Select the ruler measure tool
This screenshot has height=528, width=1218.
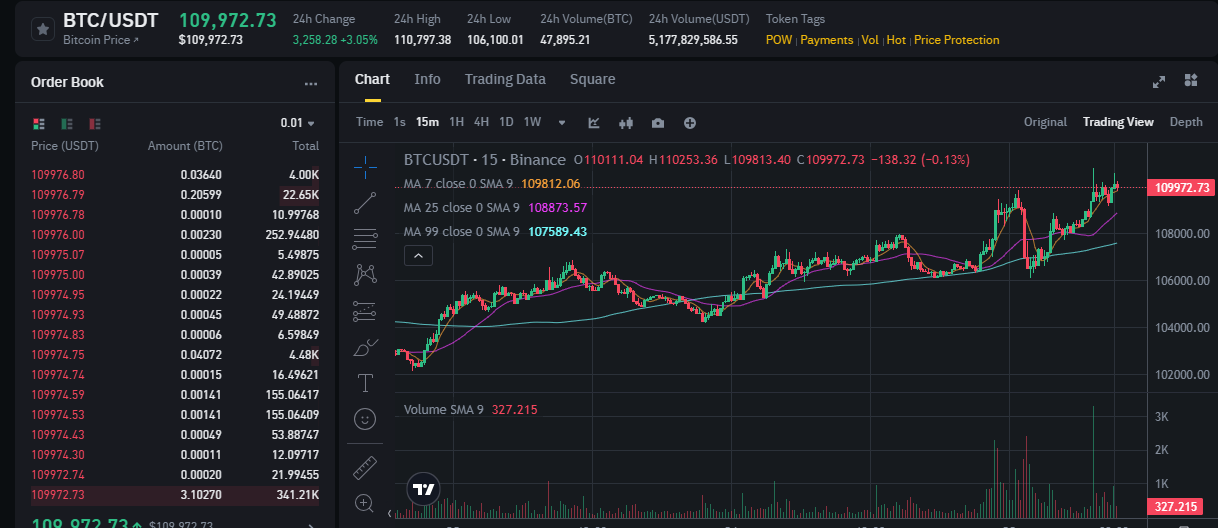(x=366, y=467)
